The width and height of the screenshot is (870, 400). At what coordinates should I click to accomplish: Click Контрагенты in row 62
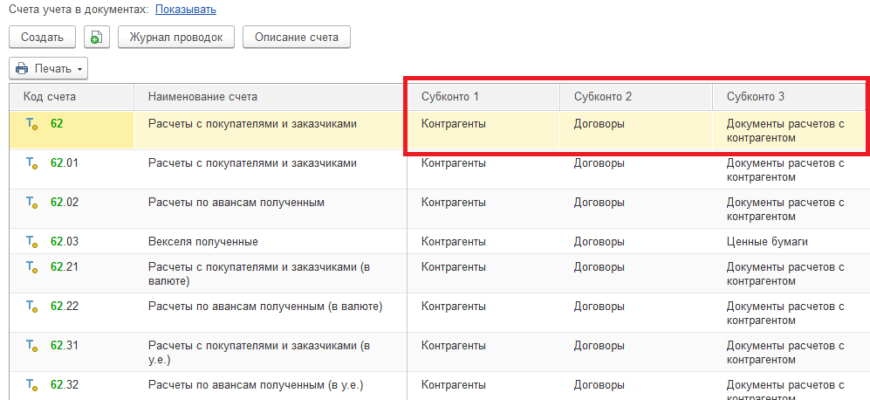click(x=453, y=124)
